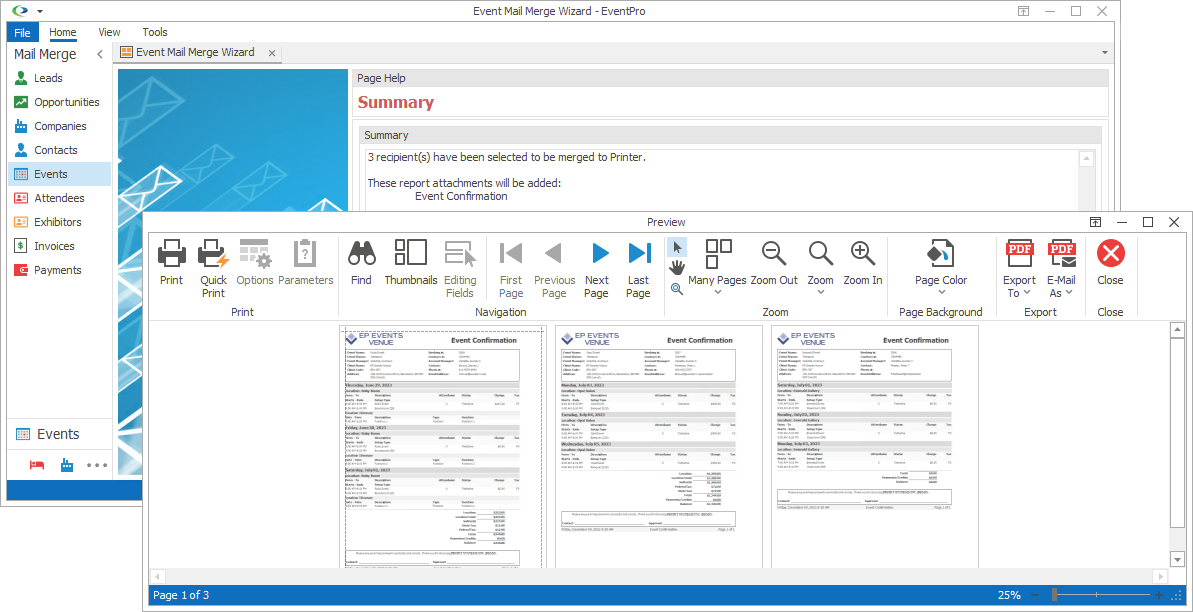Click preview horizontal scrollbar right arrow
This screenshot has width=1193, height=612.
[x=1160, y=576]
